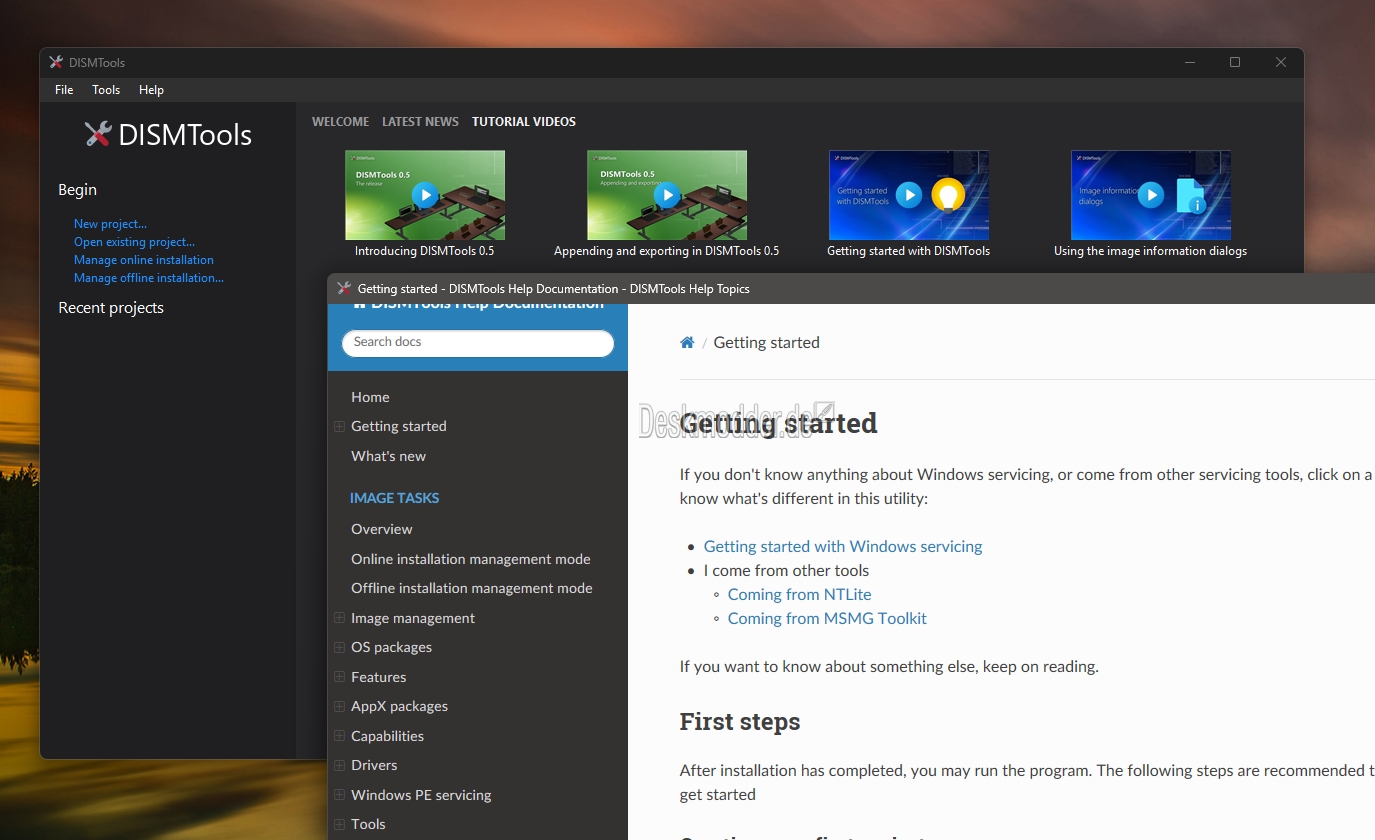Expand the Windows PE servicing node
The image size is (1375, 840).
[x=339, y=795]
